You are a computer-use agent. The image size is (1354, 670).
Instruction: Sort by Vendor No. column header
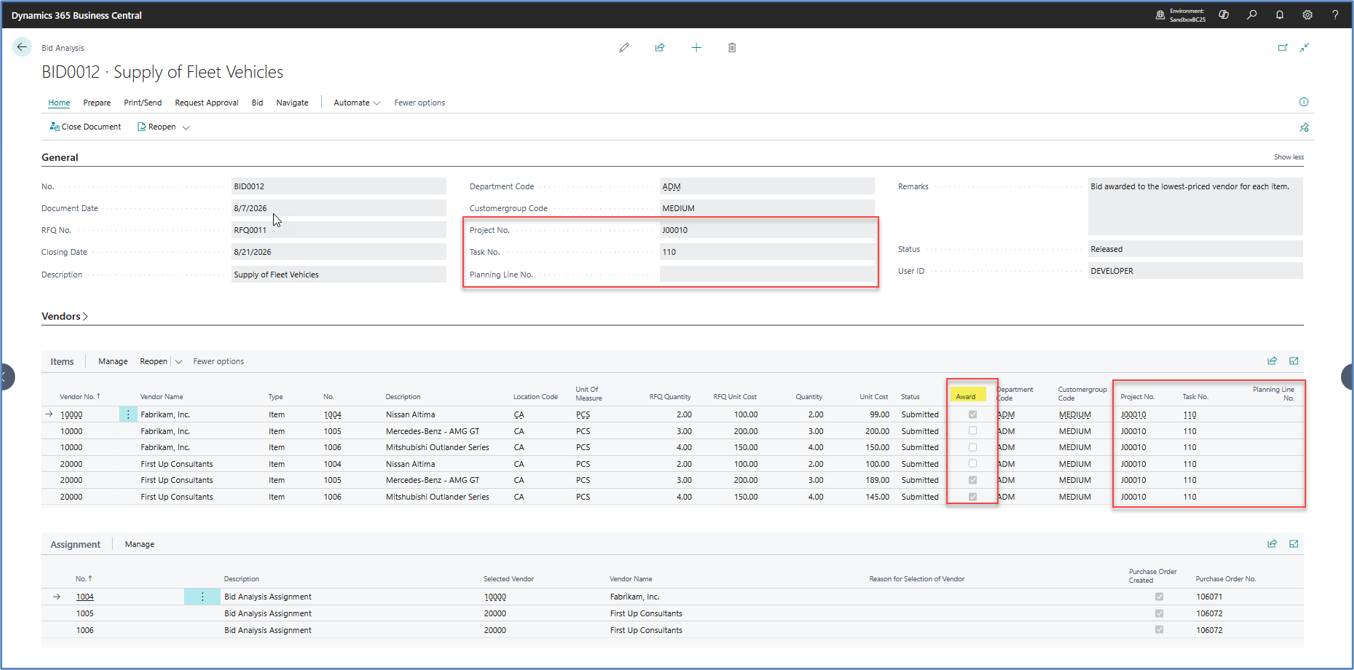[80, 396]
